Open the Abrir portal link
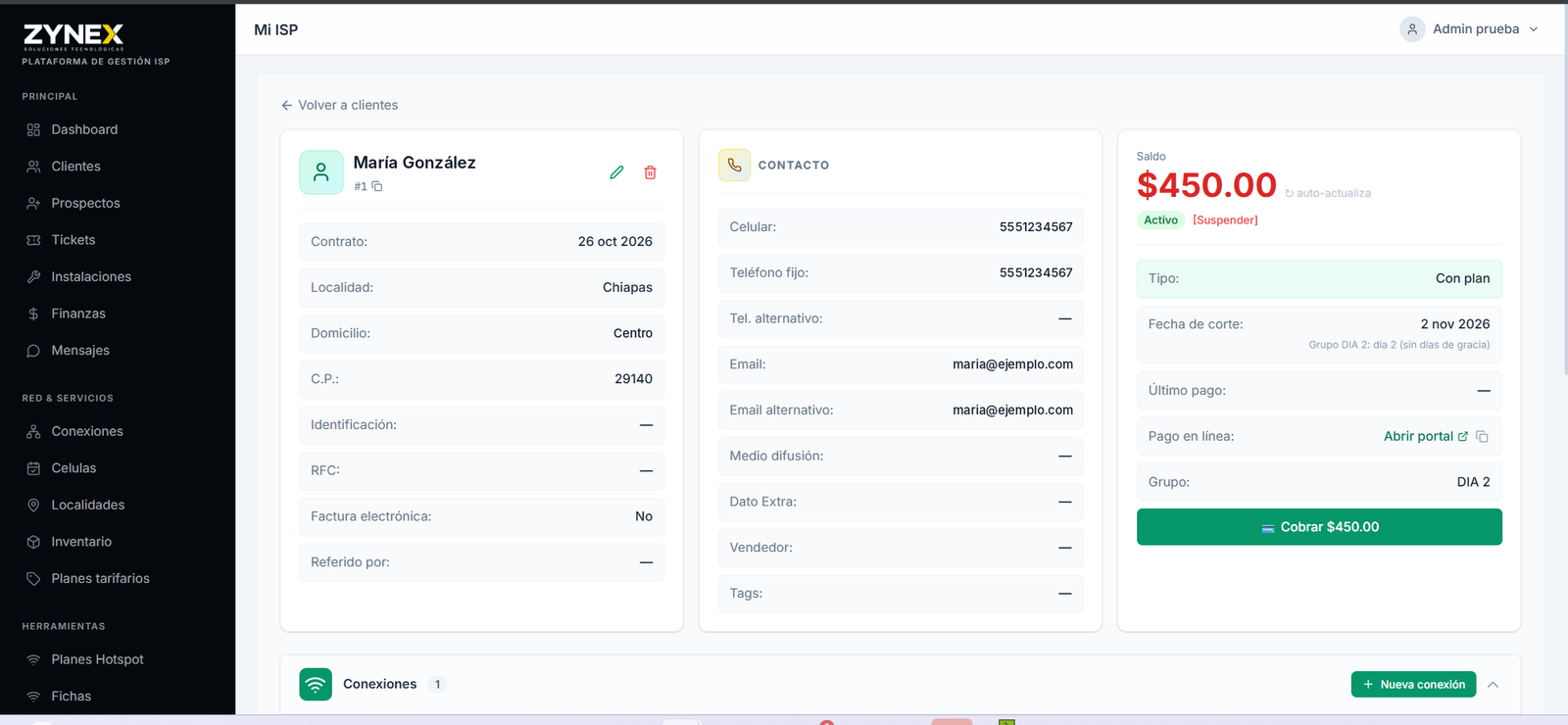The width and height of the screenshot is (1568, 725). point(1426,437)
